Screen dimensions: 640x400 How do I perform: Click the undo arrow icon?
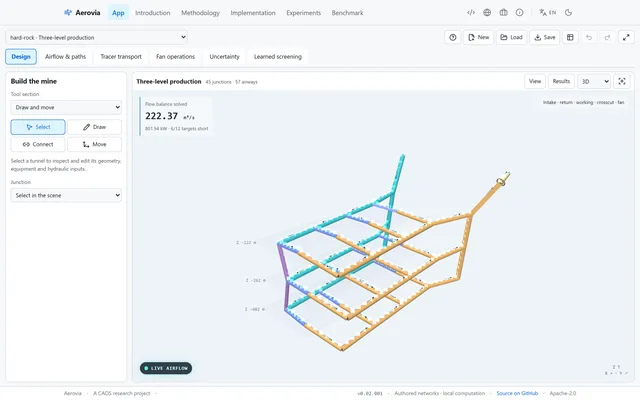point(589,37)
